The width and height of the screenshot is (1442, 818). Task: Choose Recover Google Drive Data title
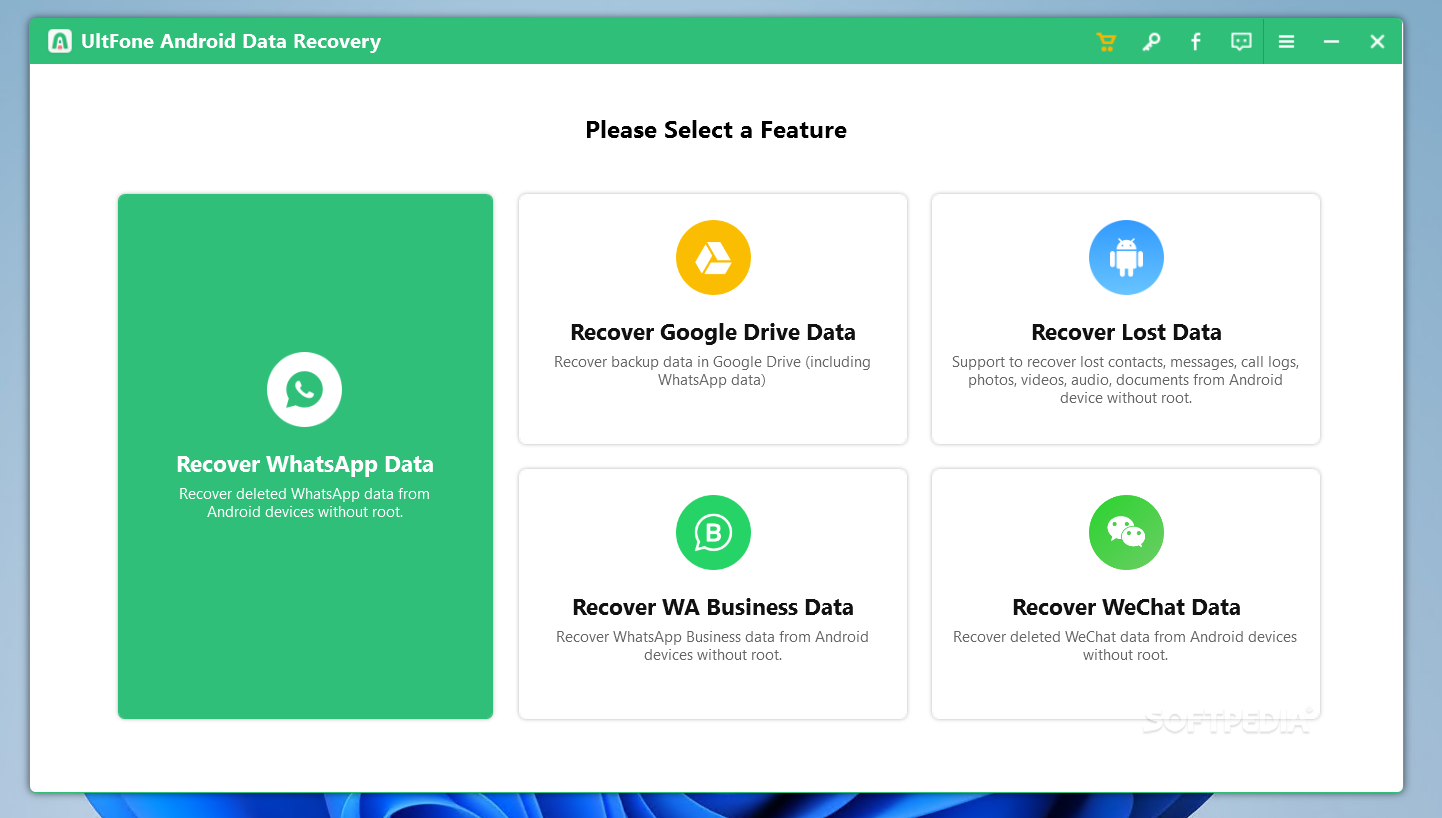click(x=713, y=332)
